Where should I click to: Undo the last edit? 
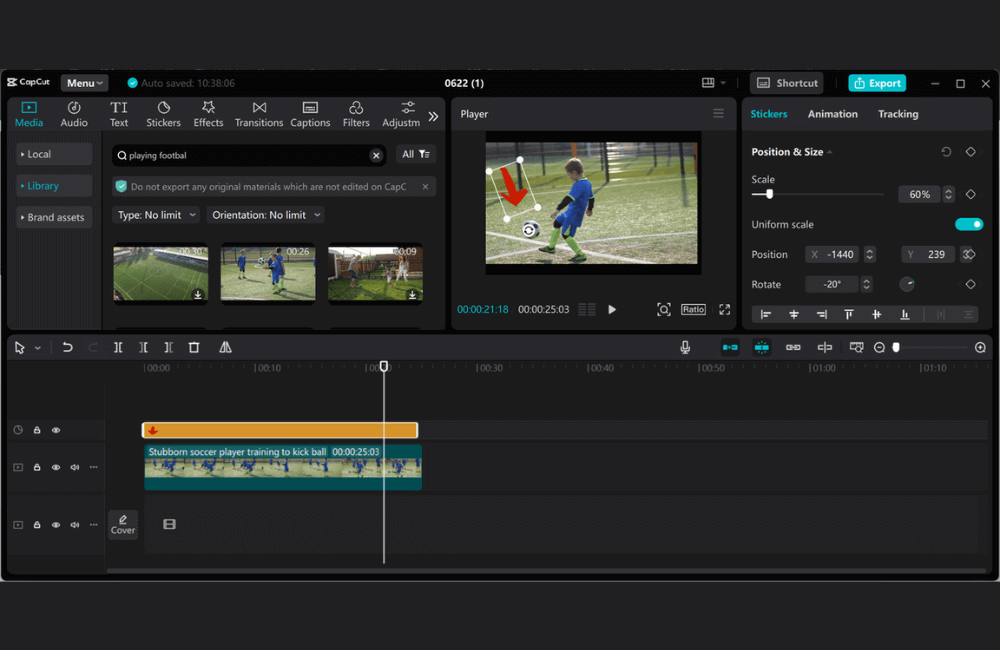pos(67,347)
